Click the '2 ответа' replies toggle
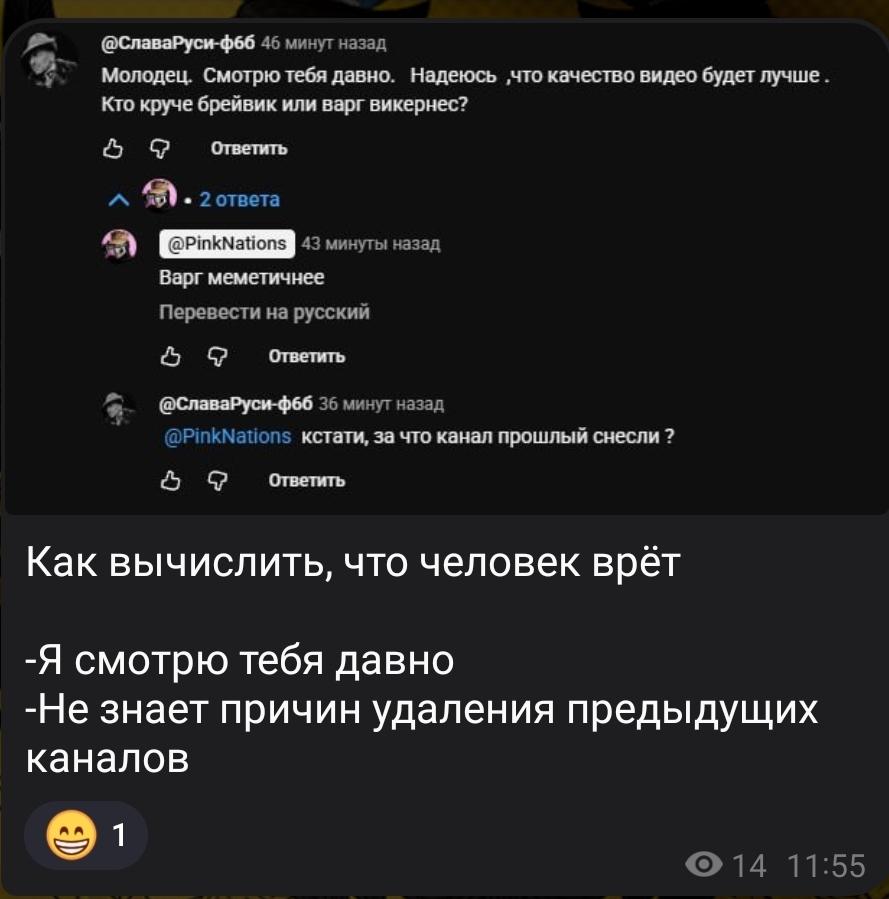 tap(240, 200)
